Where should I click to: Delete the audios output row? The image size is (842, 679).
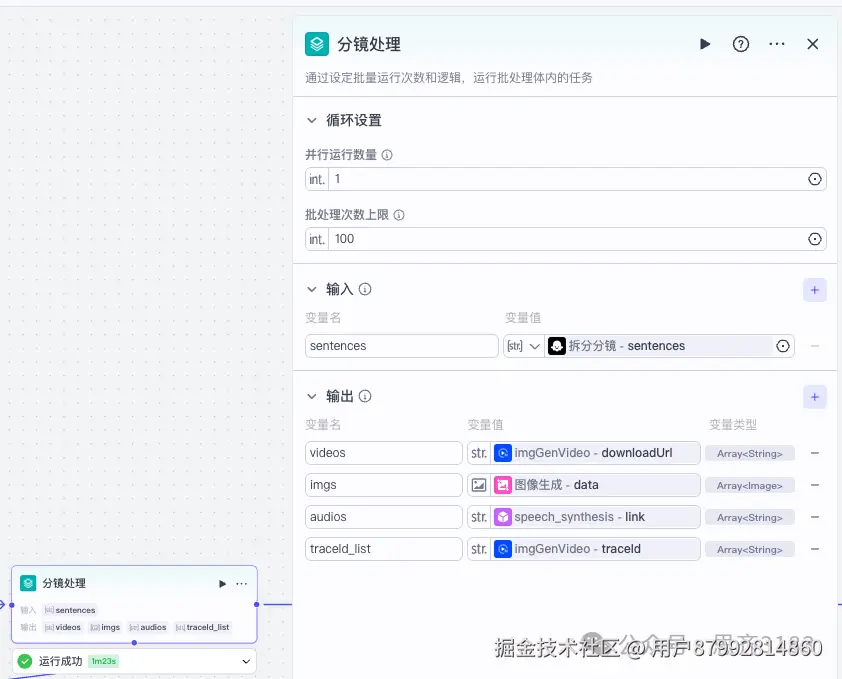pyautogui.click(x=815, y=517)
